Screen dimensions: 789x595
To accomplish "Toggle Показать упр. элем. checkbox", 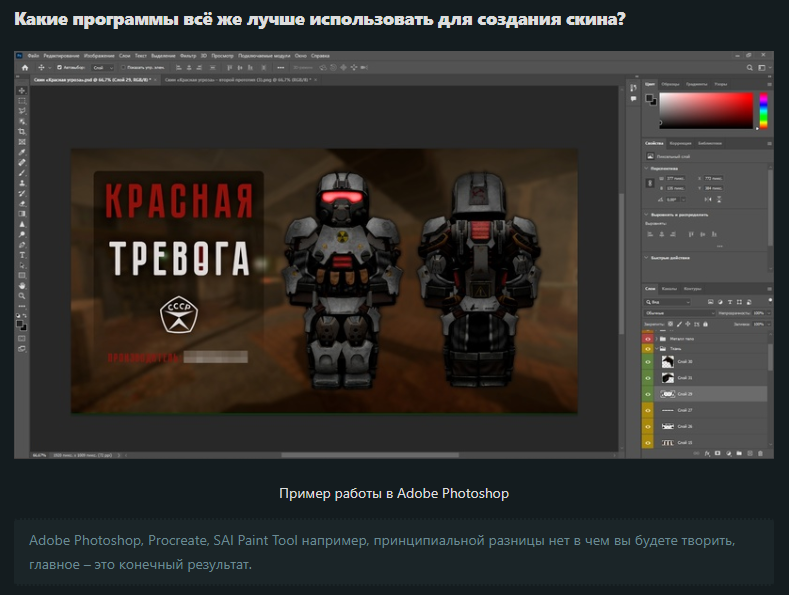I will [x=123, y=67].
